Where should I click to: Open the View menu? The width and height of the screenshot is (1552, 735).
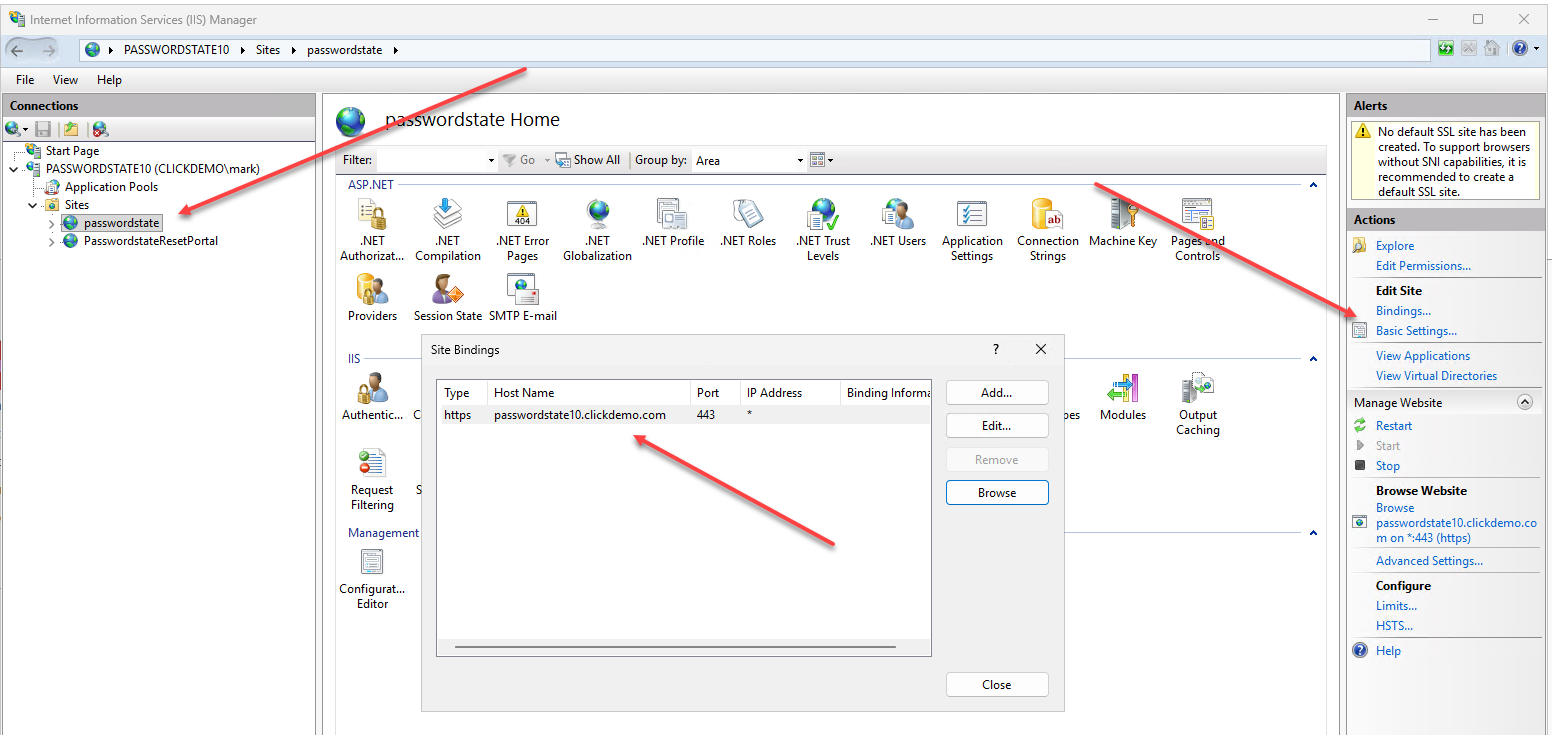[65, 80]
